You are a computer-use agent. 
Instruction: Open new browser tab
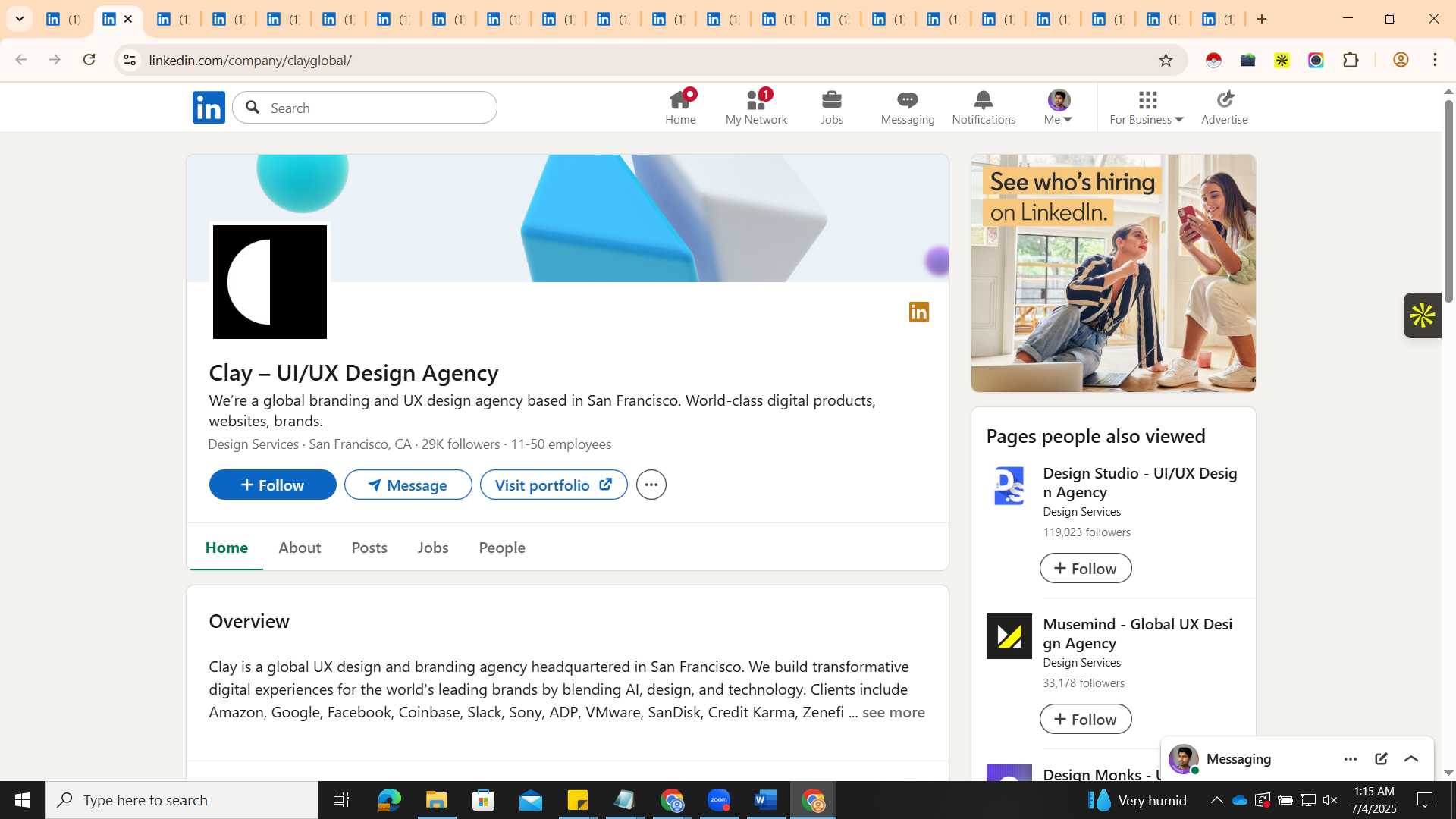(x=1262, y=19)
